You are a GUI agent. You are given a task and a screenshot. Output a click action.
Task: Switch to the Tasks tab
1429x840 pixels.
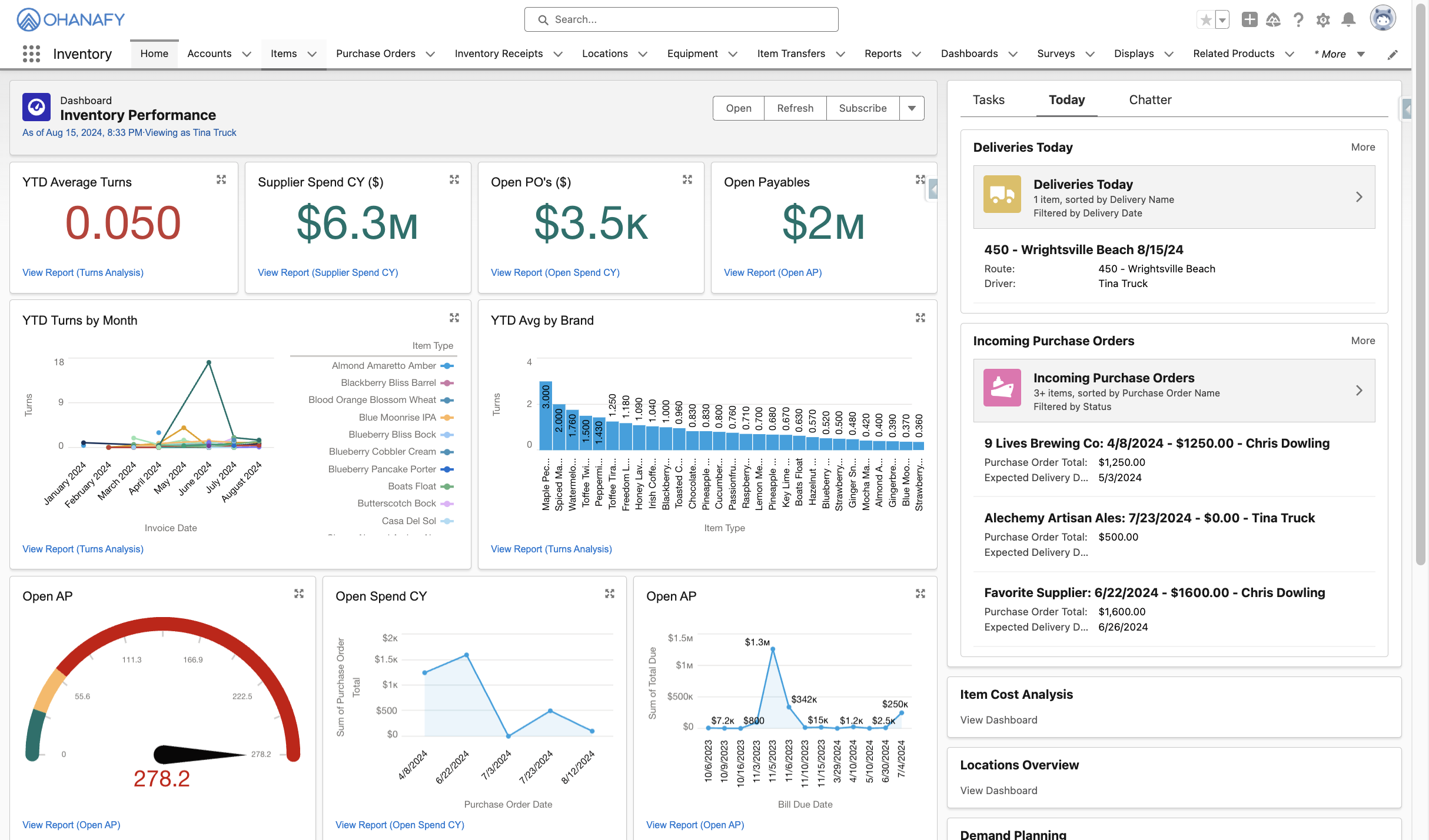click(x=988, y=100)
